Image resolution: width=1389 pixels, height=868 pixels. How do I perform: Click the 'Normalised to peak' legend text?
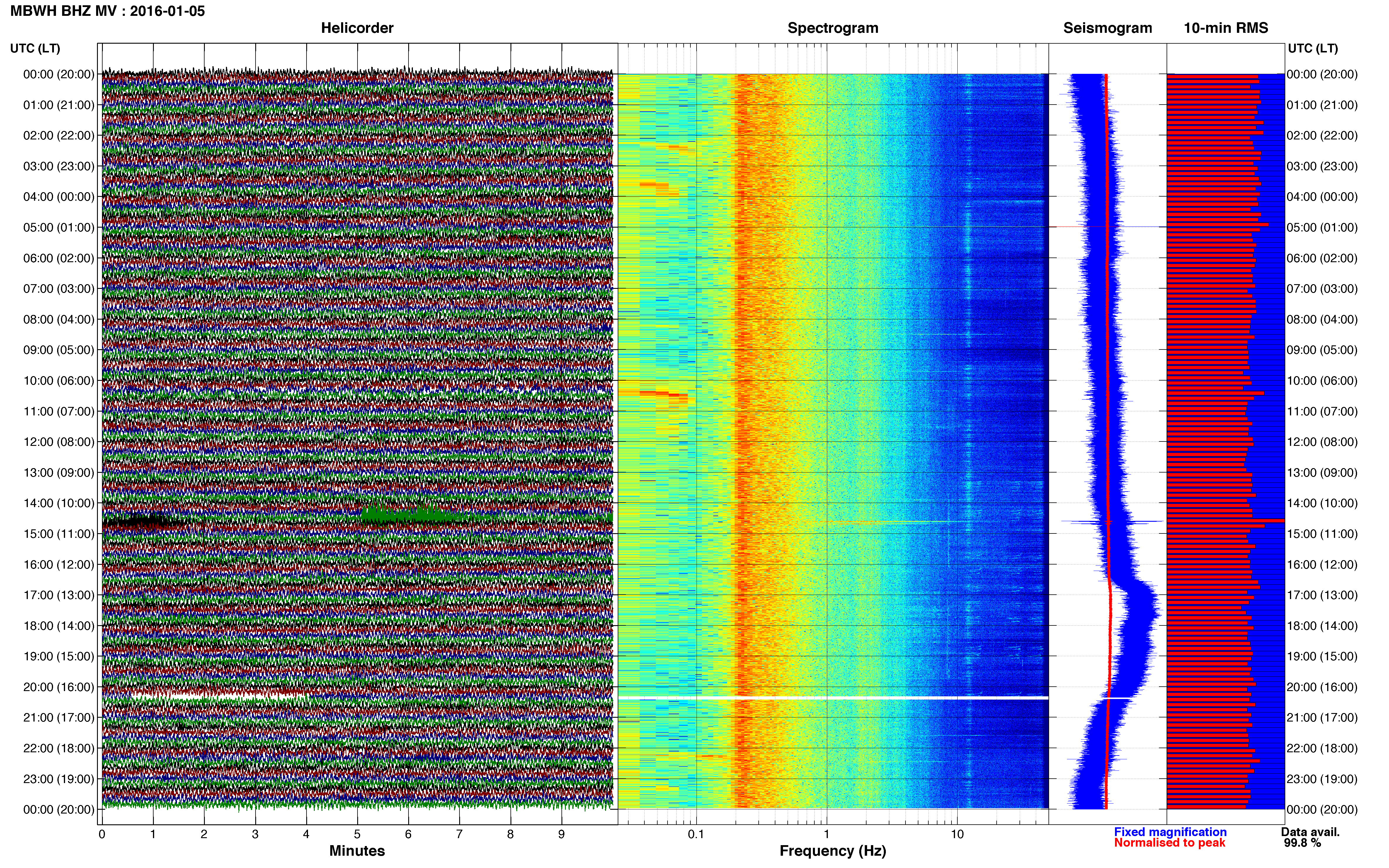coord(1170,843)
